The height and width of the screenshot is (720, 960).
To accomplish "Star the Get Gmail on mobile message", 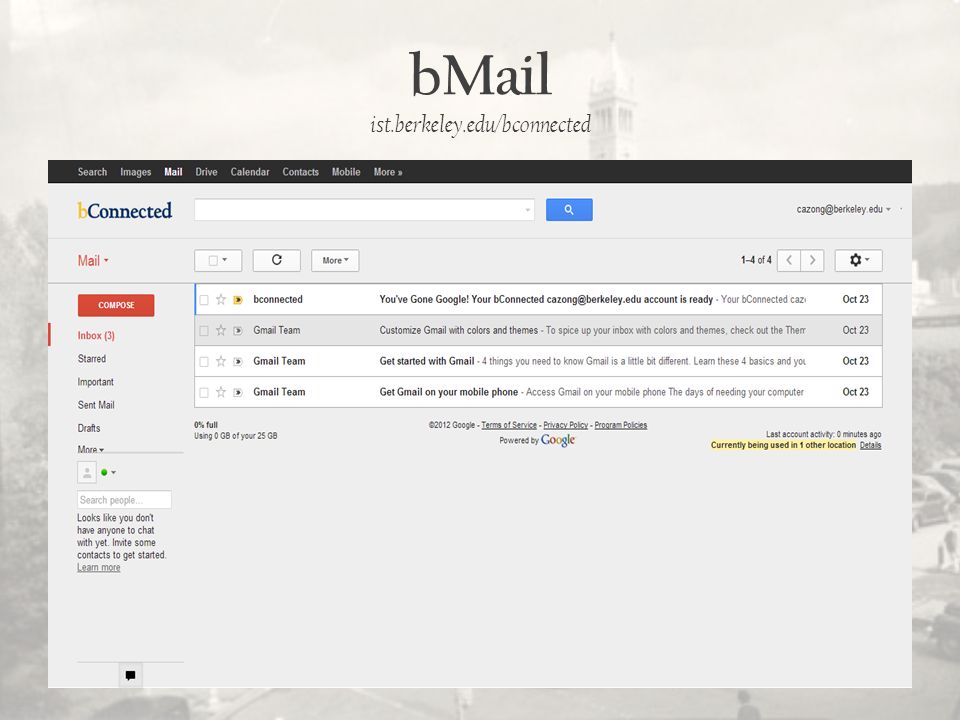I will tap(221, 392).
